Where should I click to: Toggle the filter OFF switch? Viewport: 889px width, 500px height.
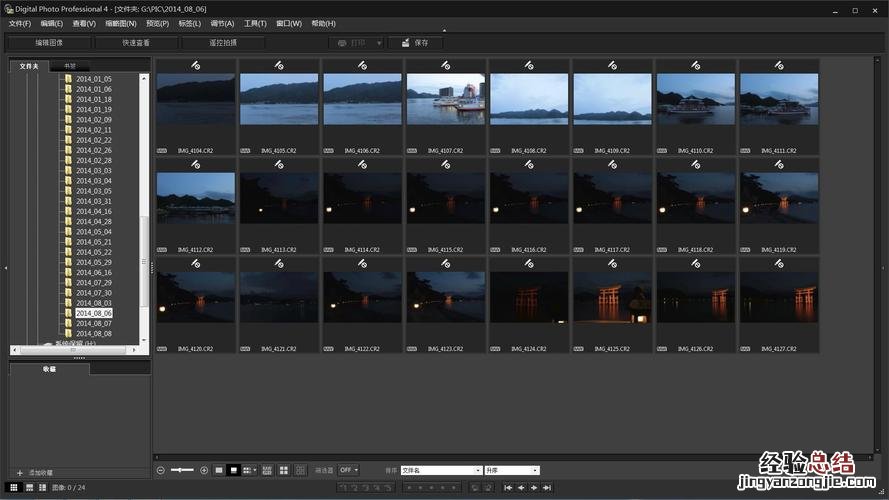(x=348, y=470)
